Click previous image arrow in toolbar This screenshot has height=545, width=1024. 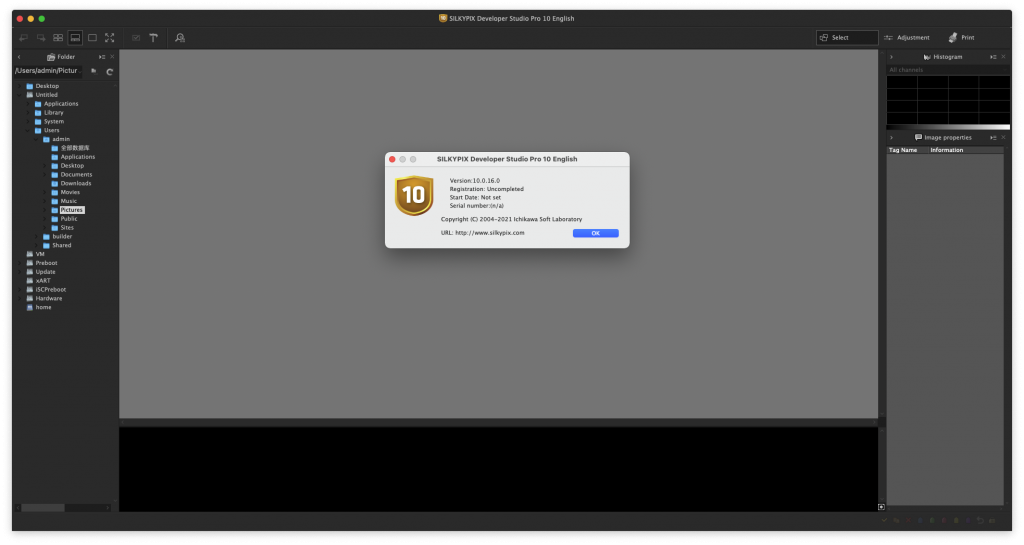[24, 38]
